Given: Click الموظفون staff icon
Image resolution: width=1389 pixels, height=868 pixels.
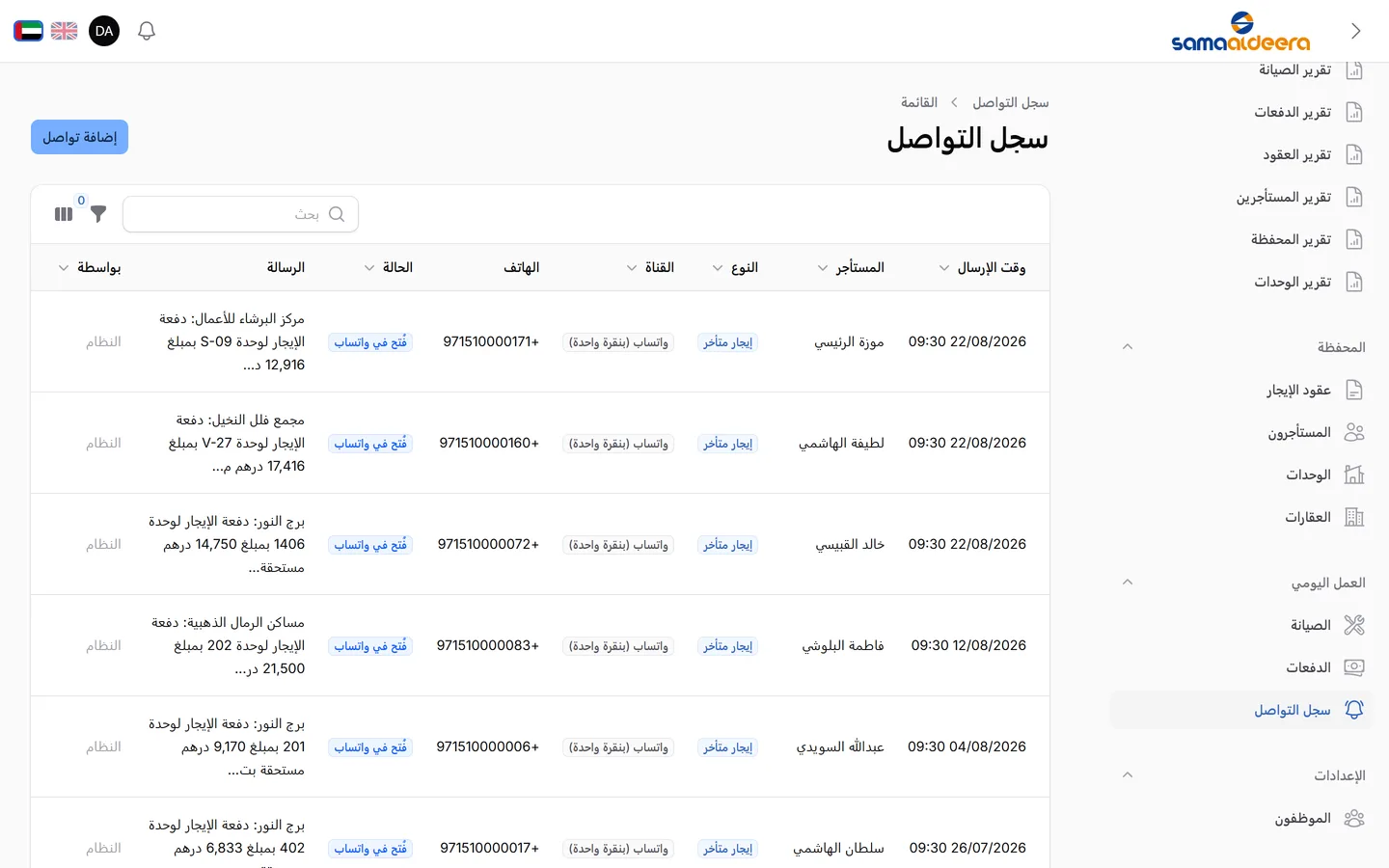Looking at the screenshot, I should [x=1354, y=818].
